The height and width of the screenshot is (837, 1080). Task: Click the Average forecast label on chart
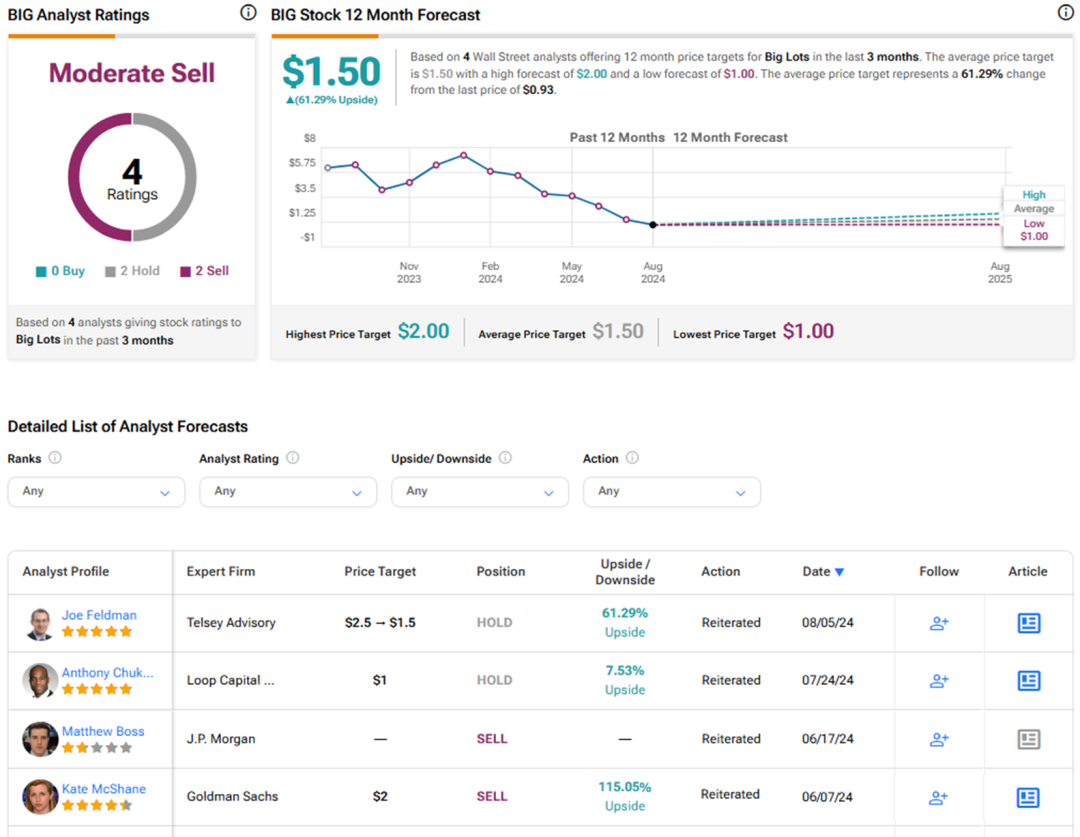[x=1033, y=209]
